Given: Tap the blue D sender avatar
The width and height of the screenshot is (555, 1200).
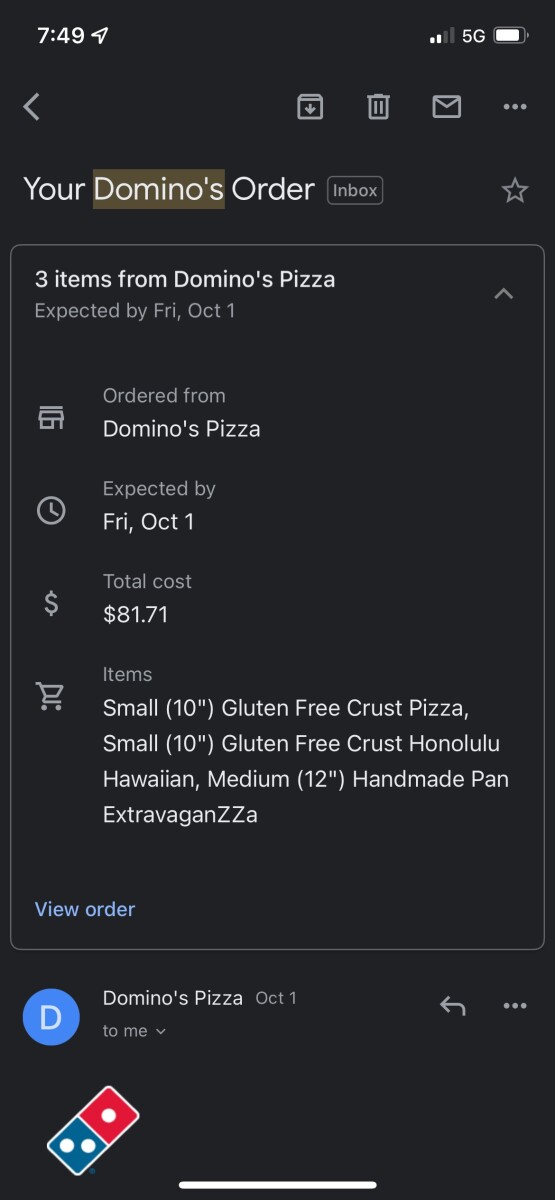Looking at the screenshot, I should (x=51, y=1017).
